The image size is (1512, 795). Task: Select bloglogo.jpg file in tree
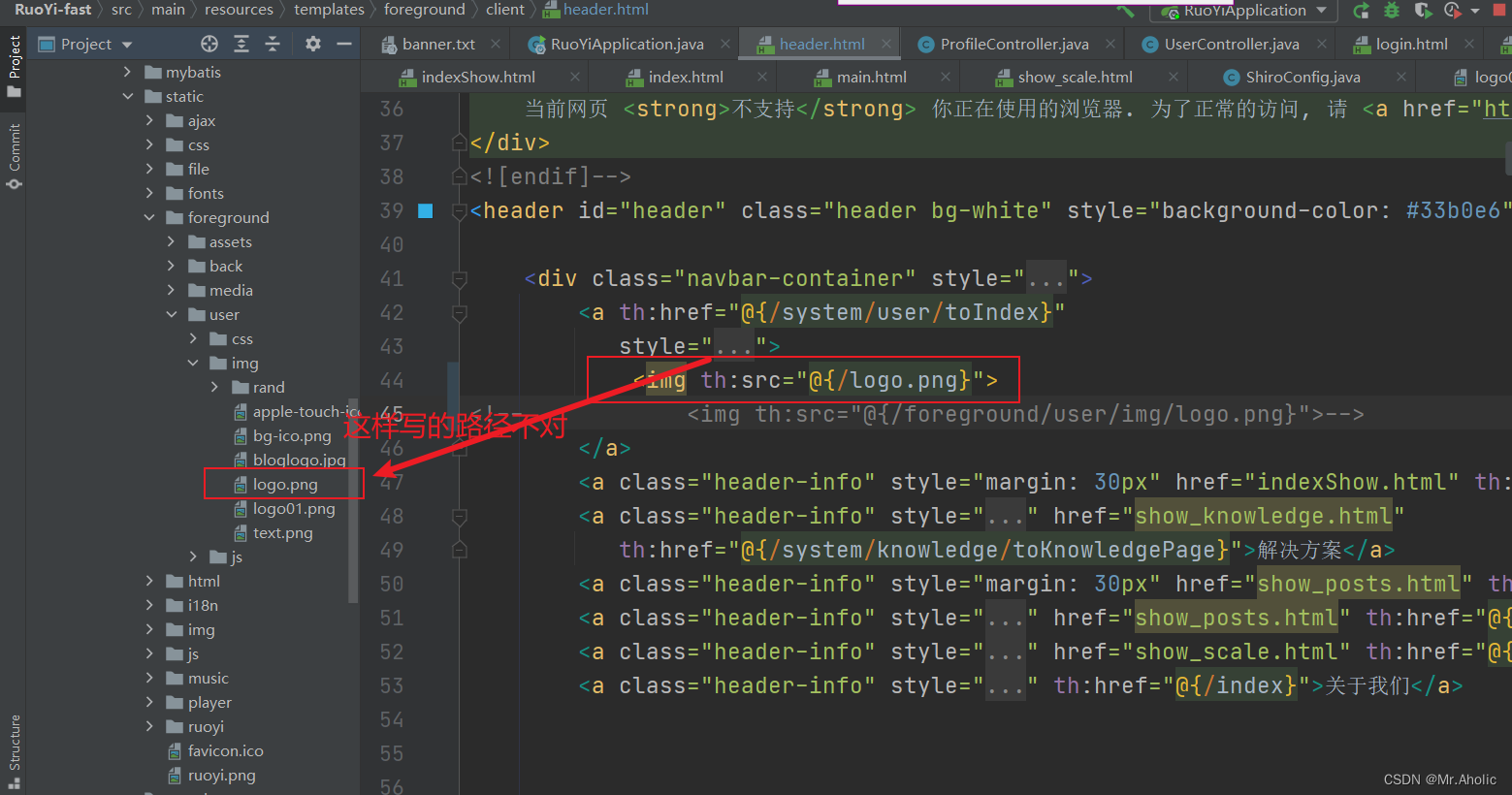(298, 460)
